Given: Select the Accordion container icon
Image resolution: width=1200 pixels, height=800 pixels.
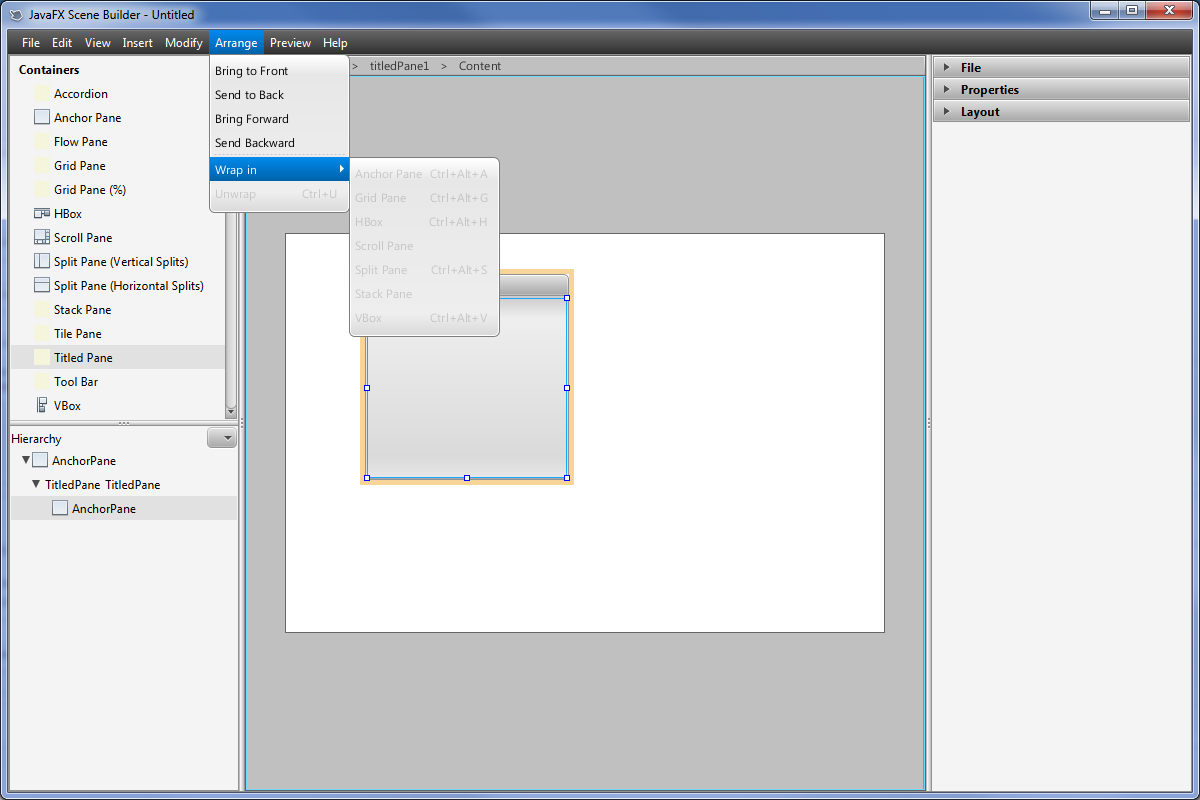Looking at the screenshot, I should point(42,94).
